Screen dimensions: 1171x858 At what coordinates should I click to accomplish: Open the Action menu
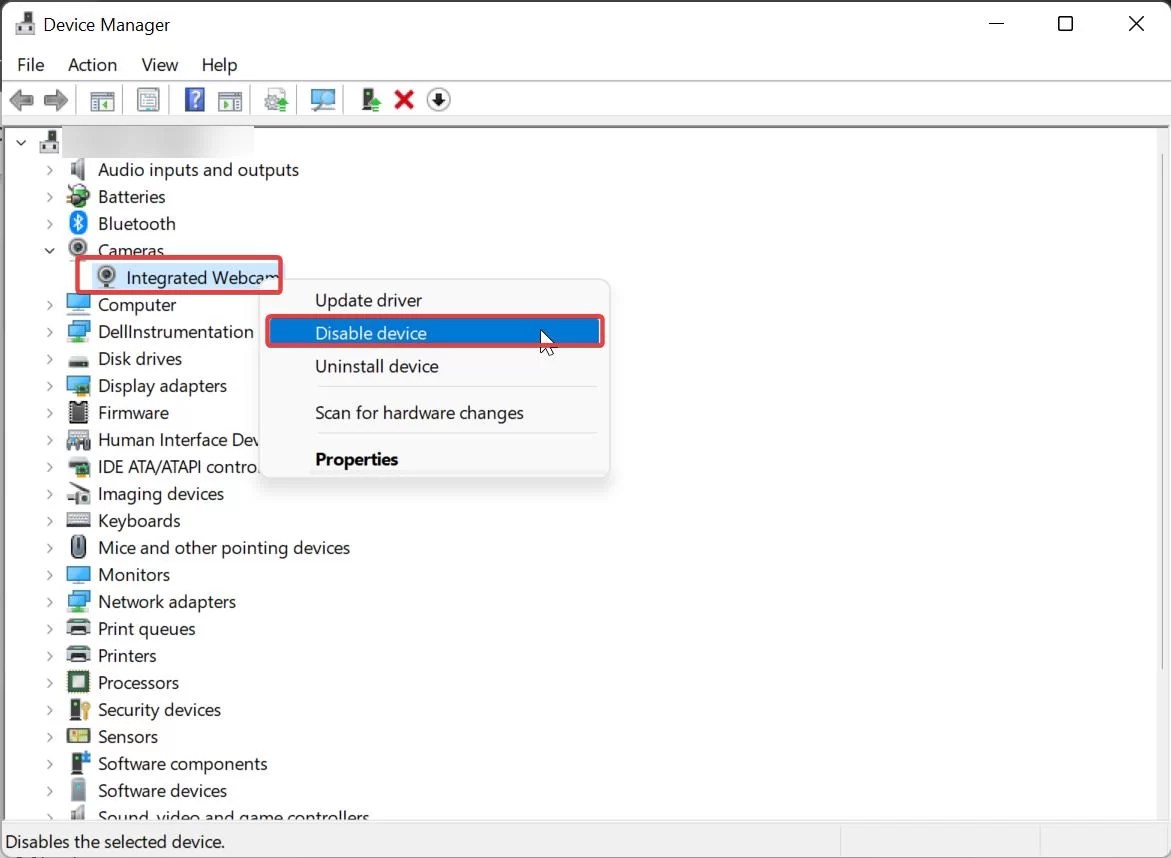tap(92, 65)
